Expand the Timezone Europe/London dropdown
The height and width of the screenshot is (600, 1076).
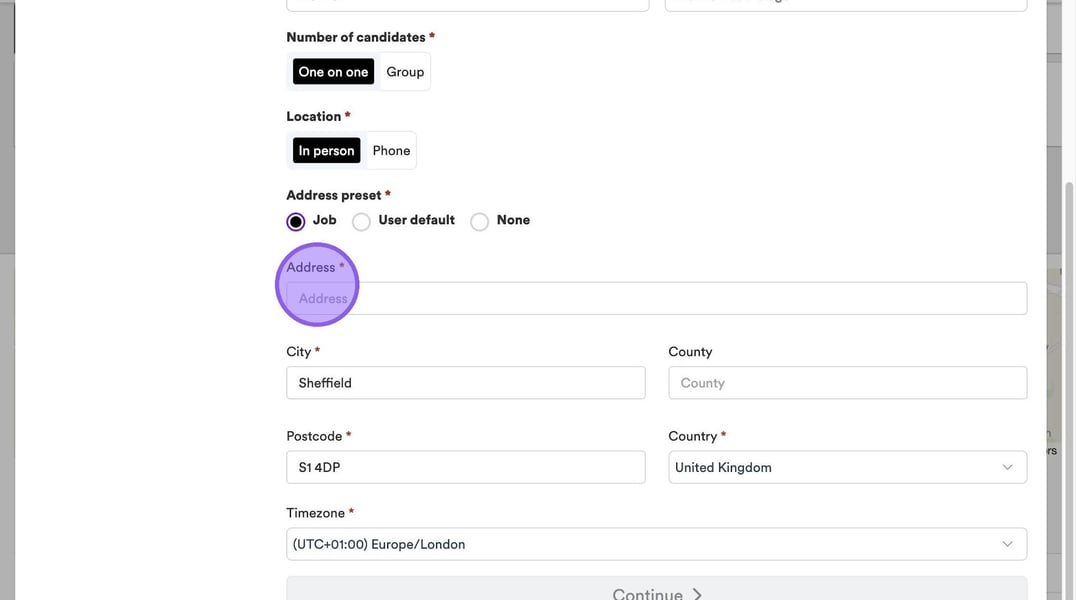(x=656, y=544)
